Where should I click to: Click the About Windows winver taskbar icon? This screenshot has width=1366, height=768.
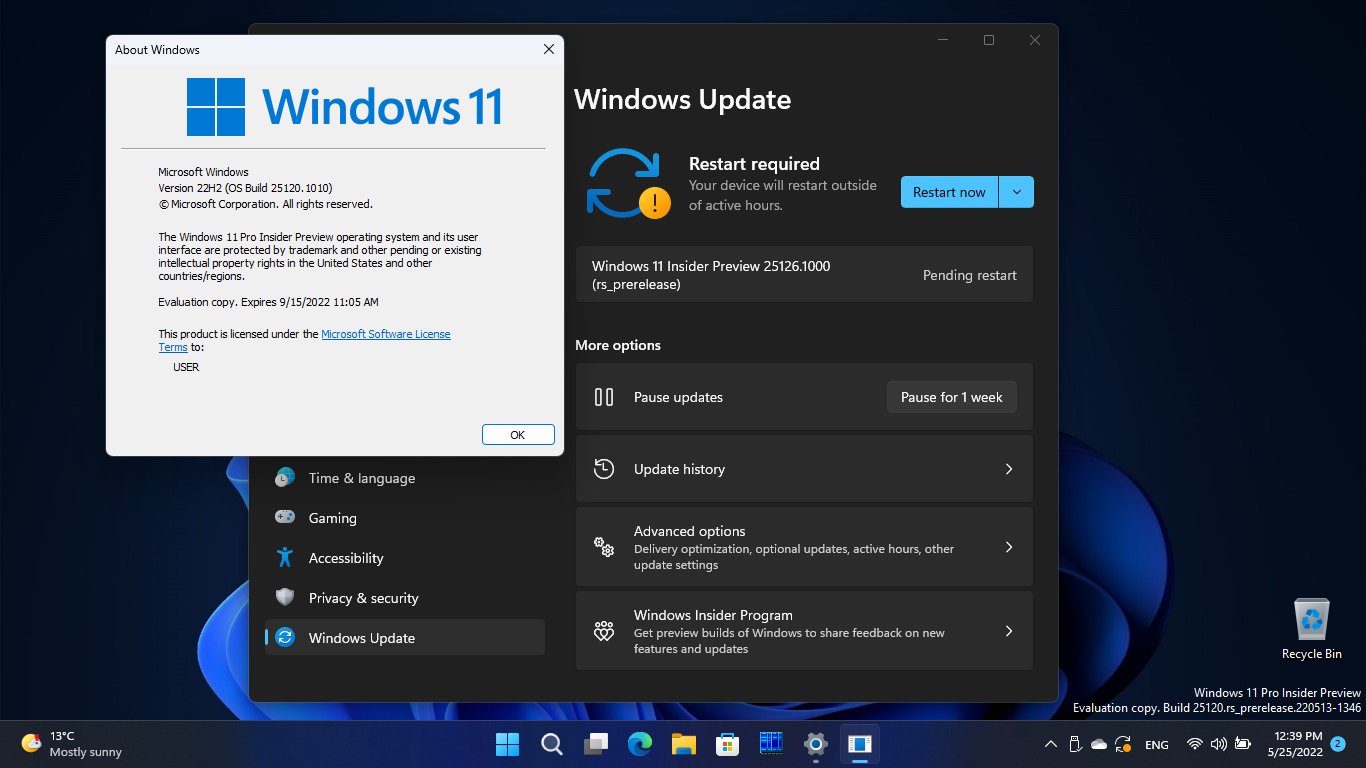pos(859,744)
